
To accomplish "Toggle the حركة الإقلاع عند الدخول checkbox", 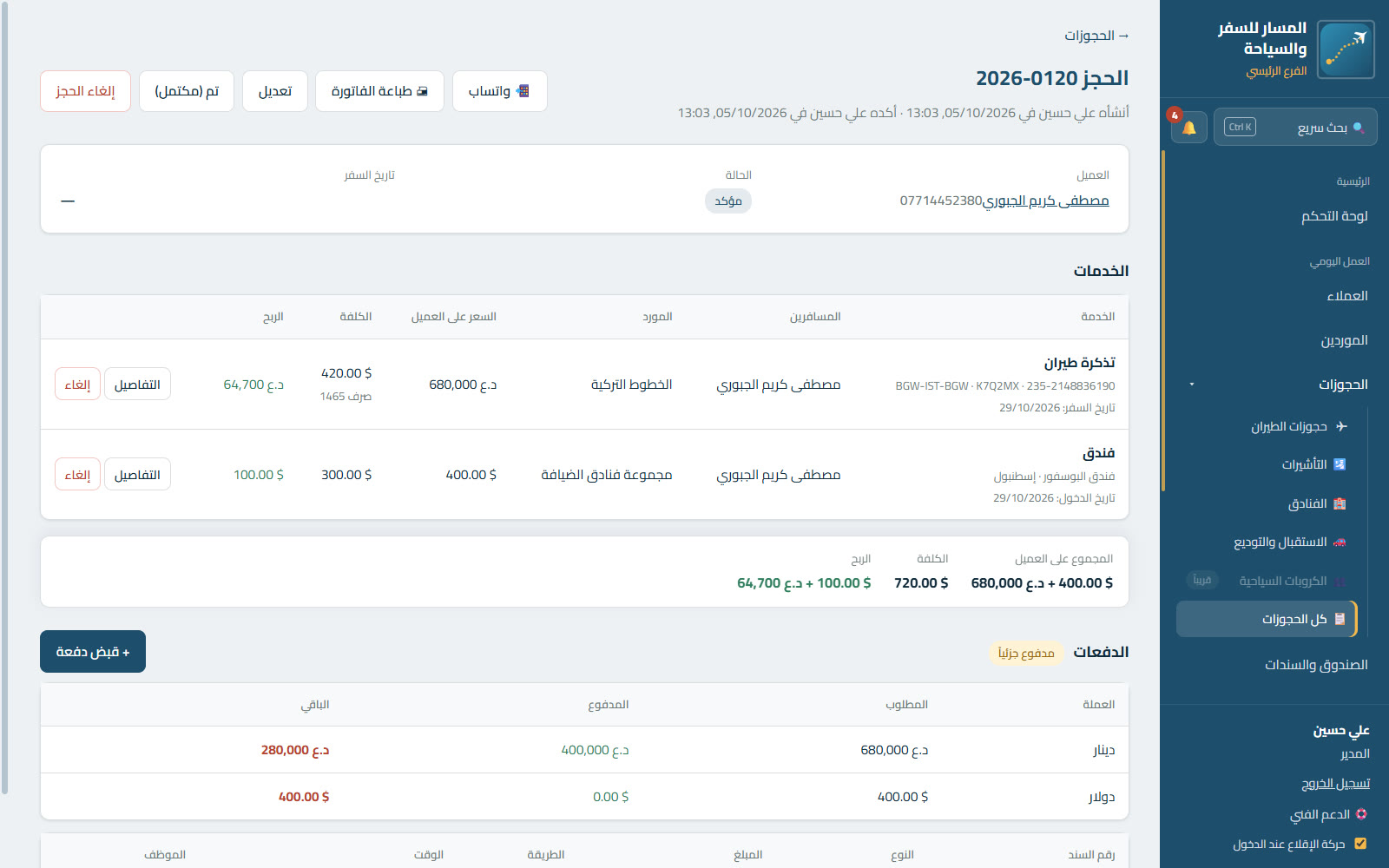I will point(1360,844).
